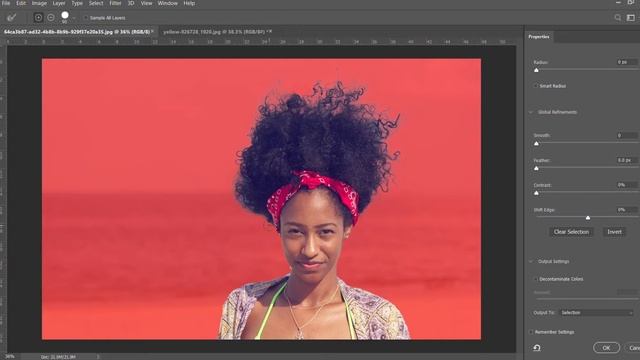Screen dimensions: 640x360
Task: Click the Shift Edge value field
Action: (627, 210)
